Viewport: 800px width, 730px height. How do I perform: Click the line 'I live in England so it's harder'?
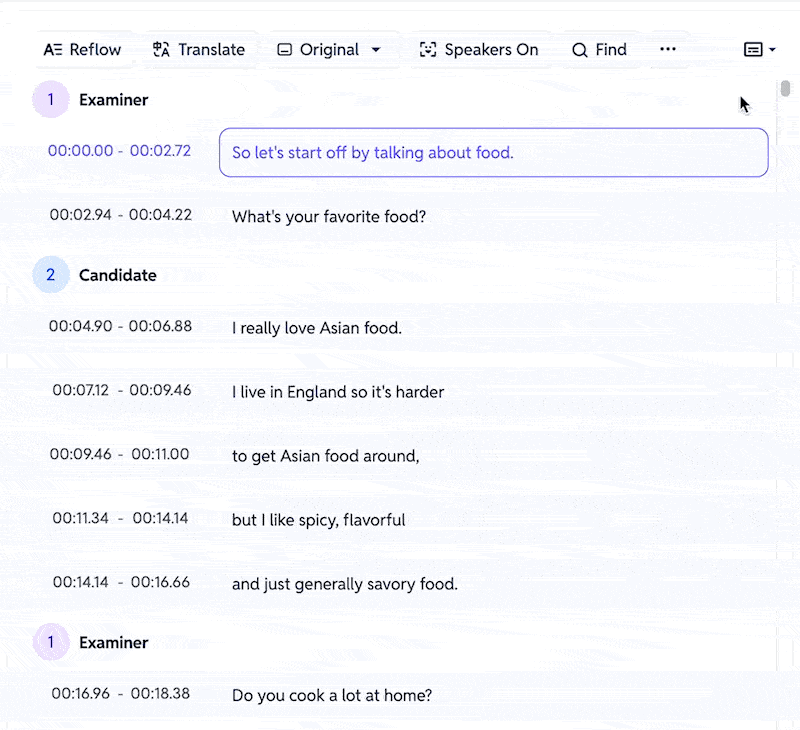(x=338, y=392)
